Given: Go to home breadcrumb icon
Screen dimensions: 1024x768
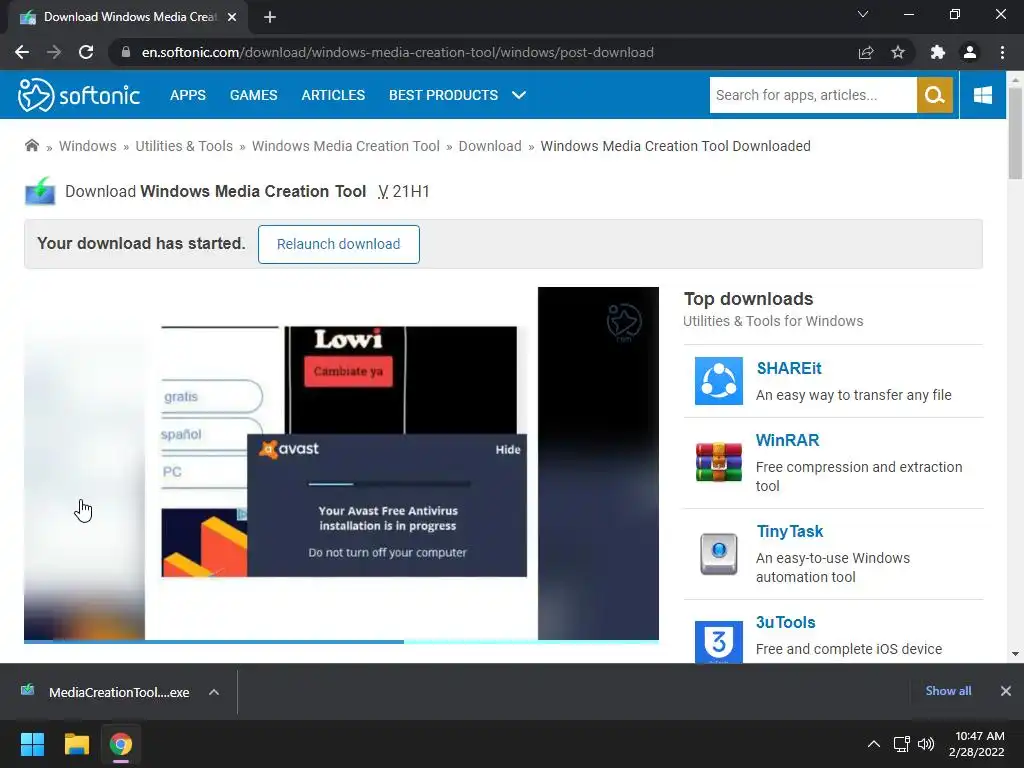Looking at the screenshot, I should [x=31, y=146].
